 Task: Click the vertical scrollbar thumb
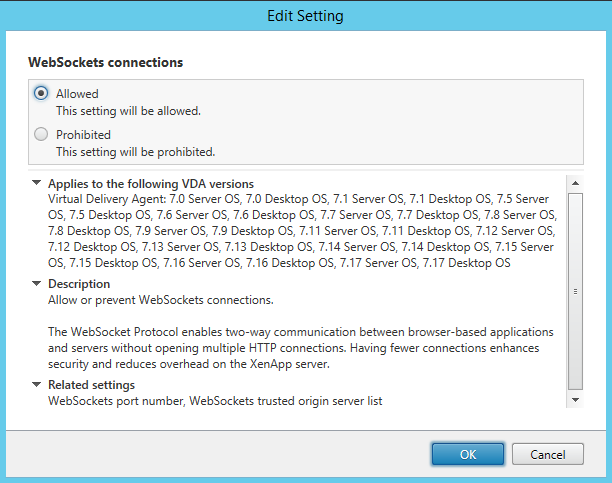(x=575, y=291)
